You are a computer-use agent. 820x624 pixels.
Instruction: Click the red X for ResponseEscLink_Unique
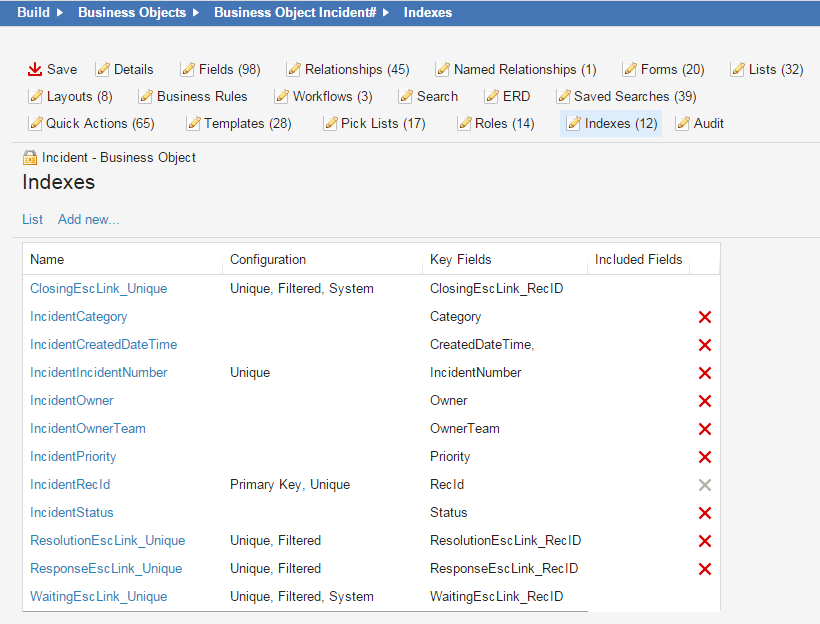pyautogui.click(x=705, y=569)
